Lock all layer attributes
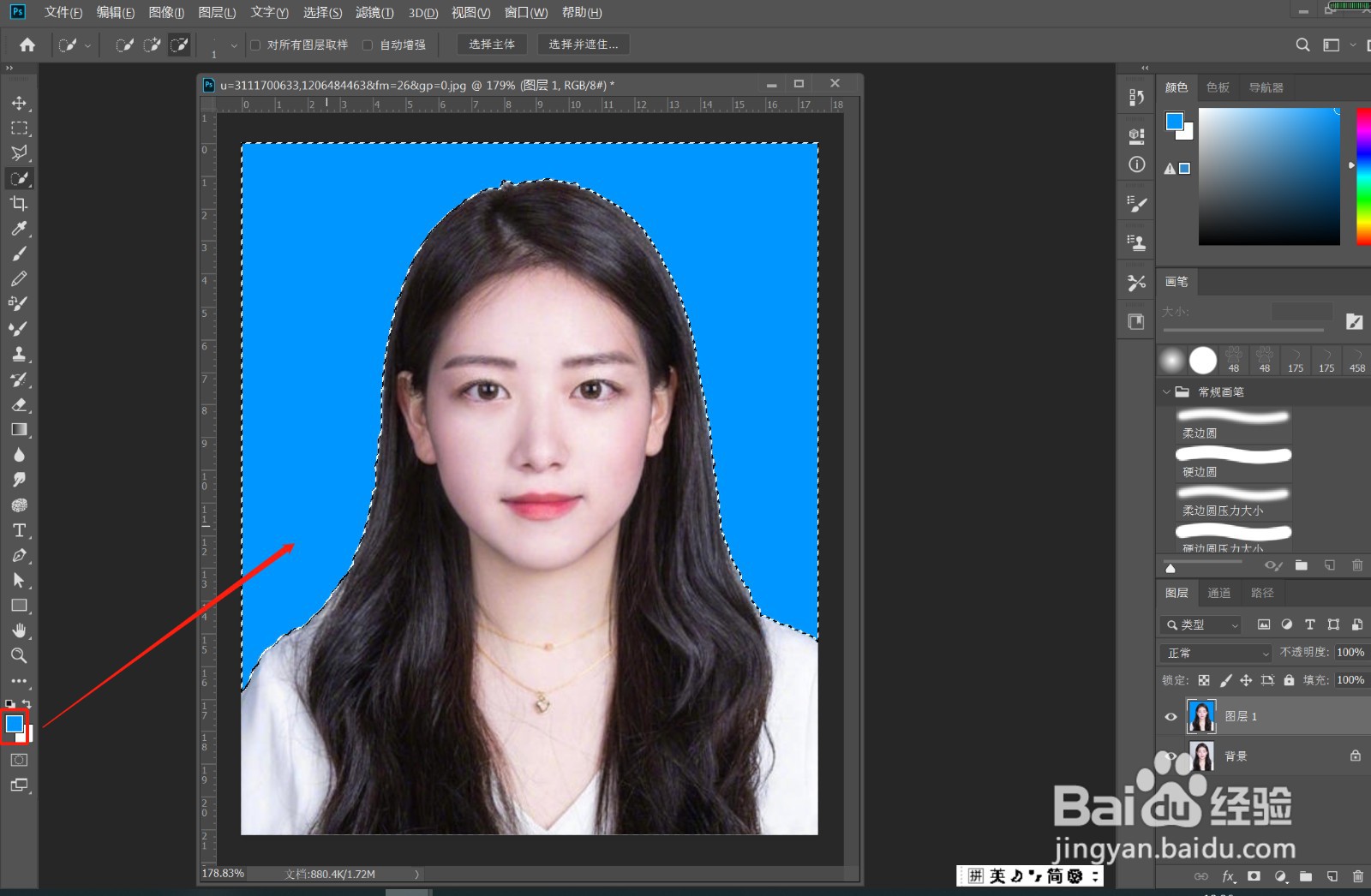The image size is (1371, 896). (1289, 680)
